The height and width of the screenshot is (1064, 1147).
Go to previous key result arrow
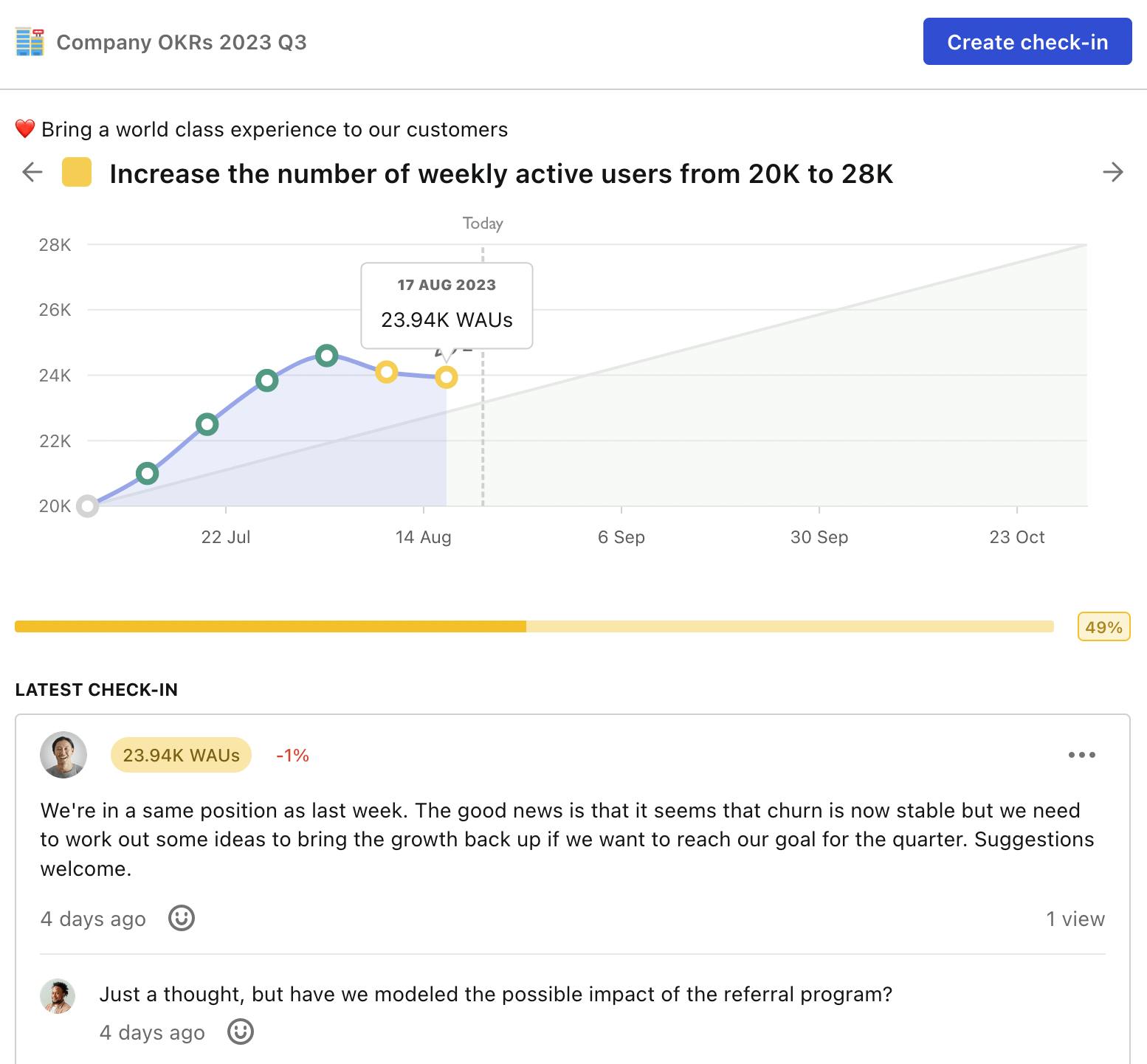[32, 173]
